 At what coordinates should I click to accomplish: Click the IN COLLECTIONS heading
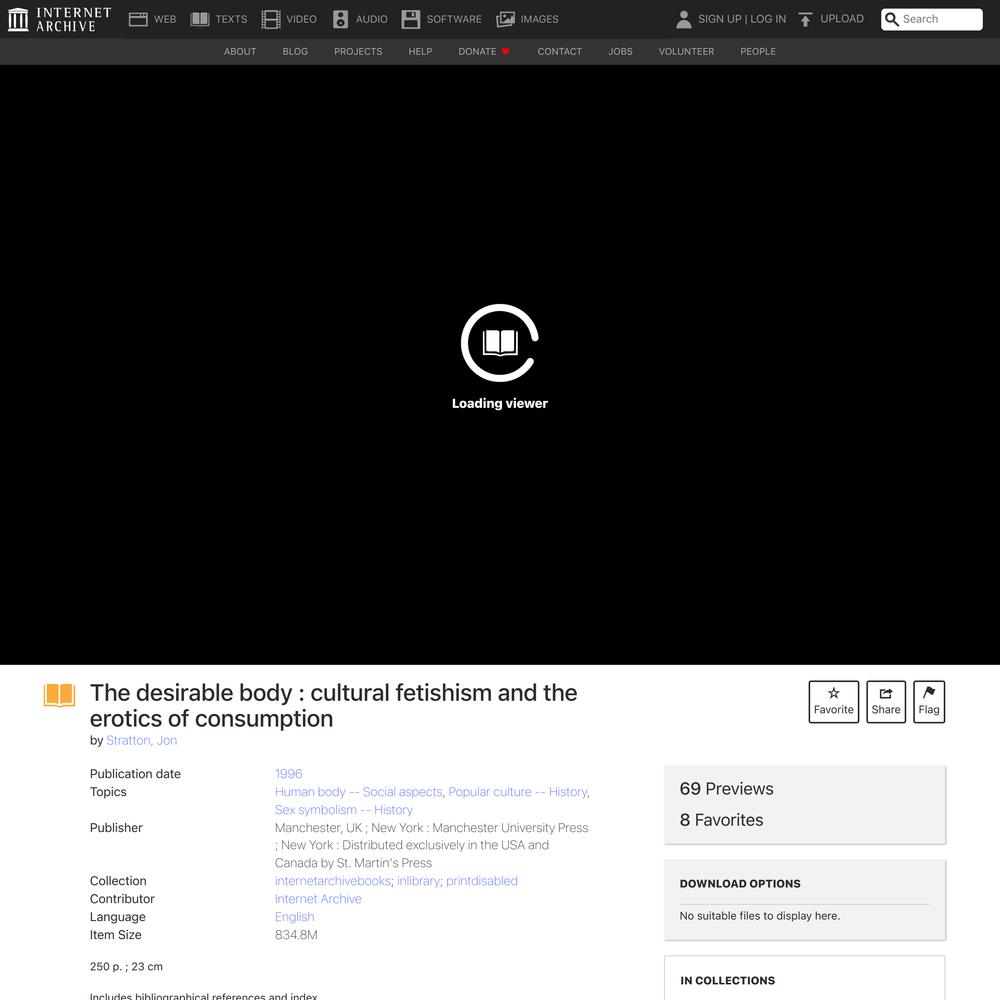click(728, 980)
